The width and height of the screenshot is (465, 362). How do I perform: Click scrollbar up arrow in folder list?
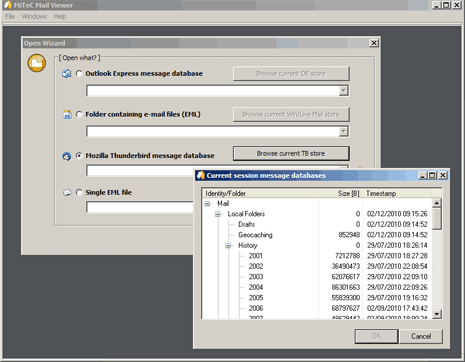coord(437,203)
